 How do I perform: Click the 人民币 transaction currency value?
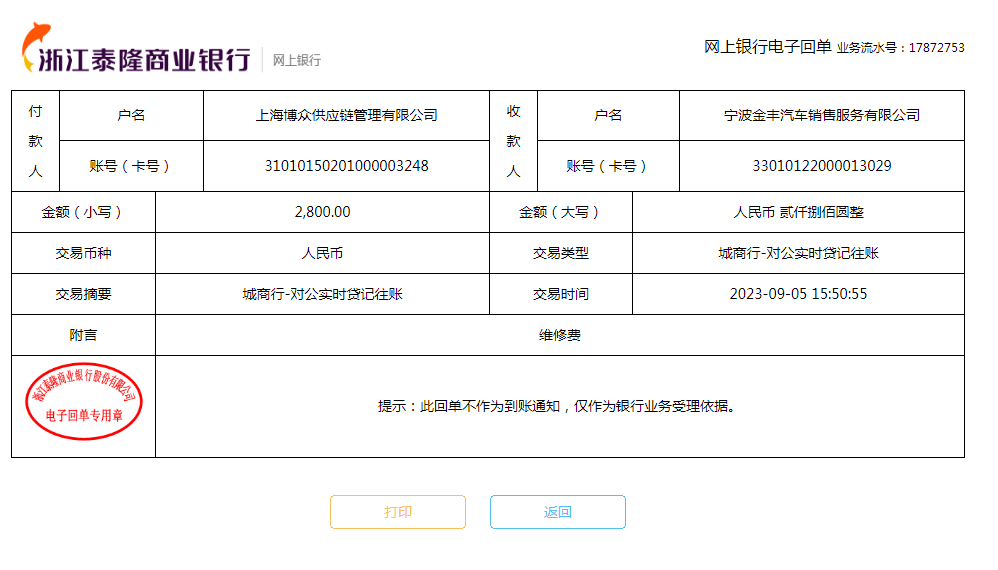[322, 253]
